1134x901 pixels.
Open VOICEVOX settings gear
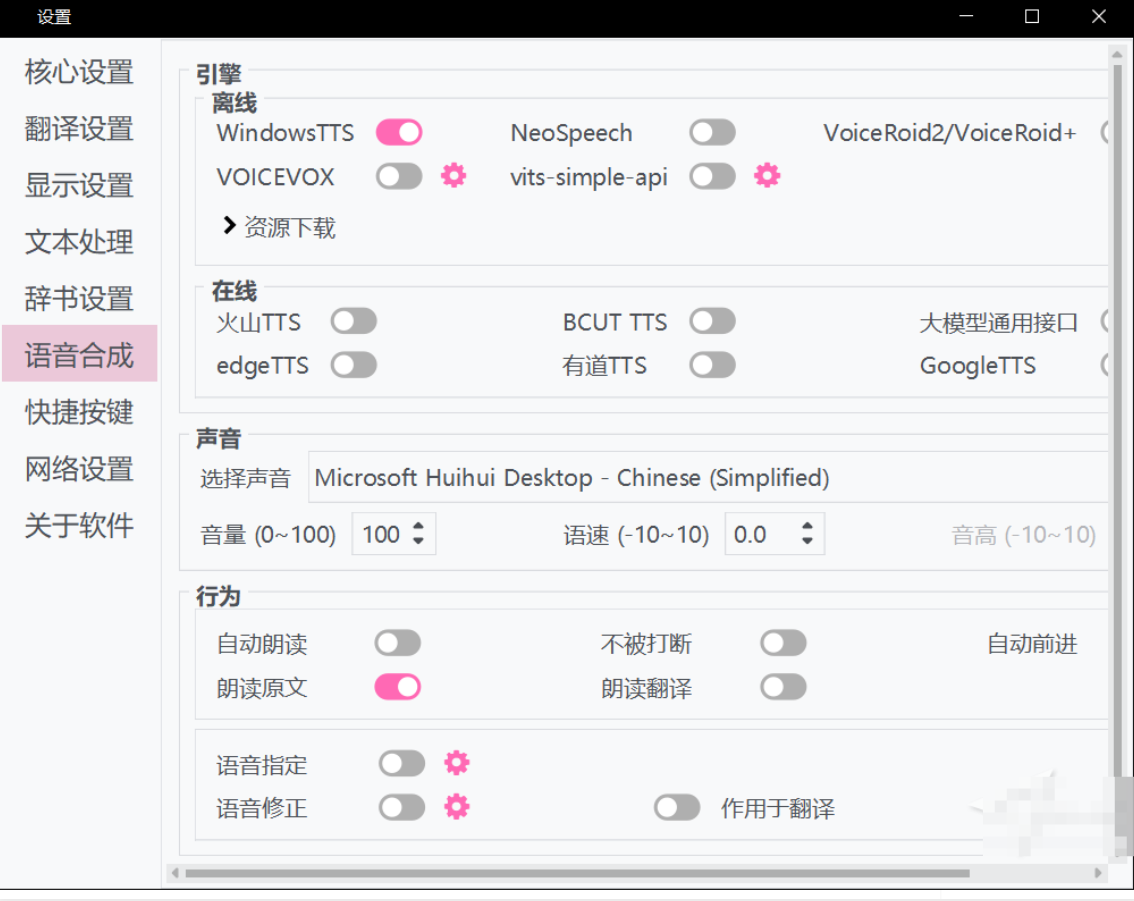(x=453, y=176)
